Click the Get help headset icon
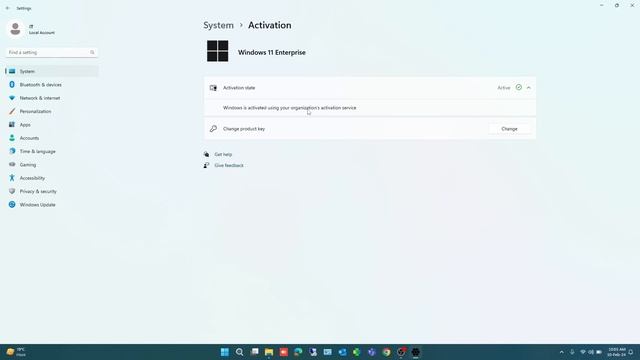Screen dimensions: 640x360 click(x=206, y=154)
